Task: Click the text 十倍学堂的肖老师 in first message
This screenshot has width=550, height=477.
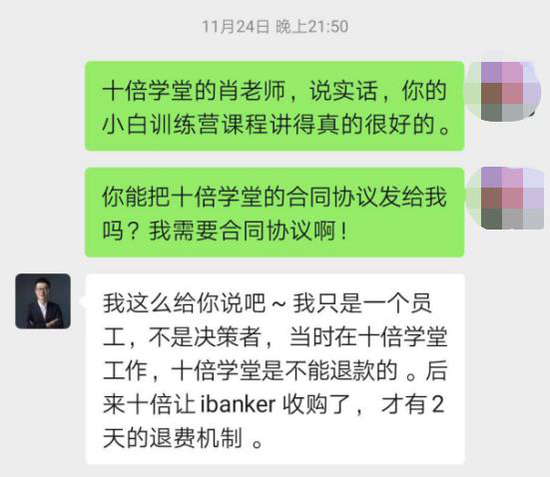Action: pyautogui.click(x=194, y=91)
